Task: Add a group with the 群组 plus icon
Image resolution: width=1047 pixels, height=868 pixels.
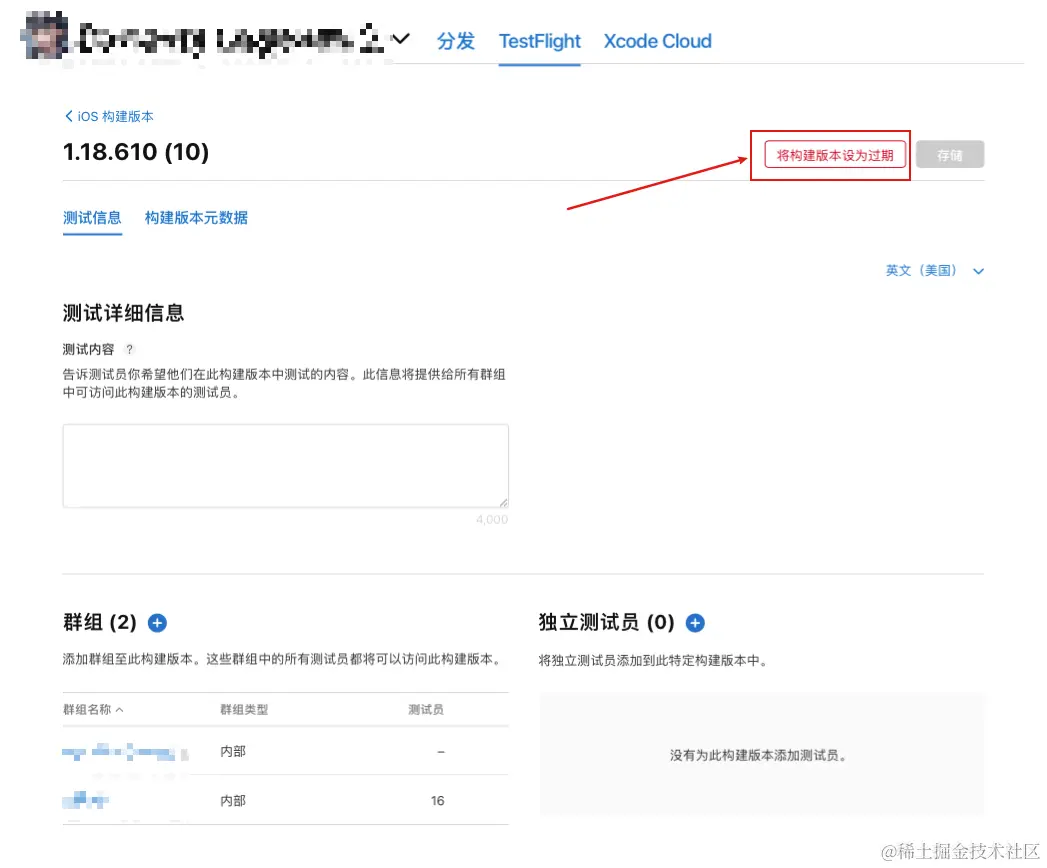Action: click(x=157, y=623)
